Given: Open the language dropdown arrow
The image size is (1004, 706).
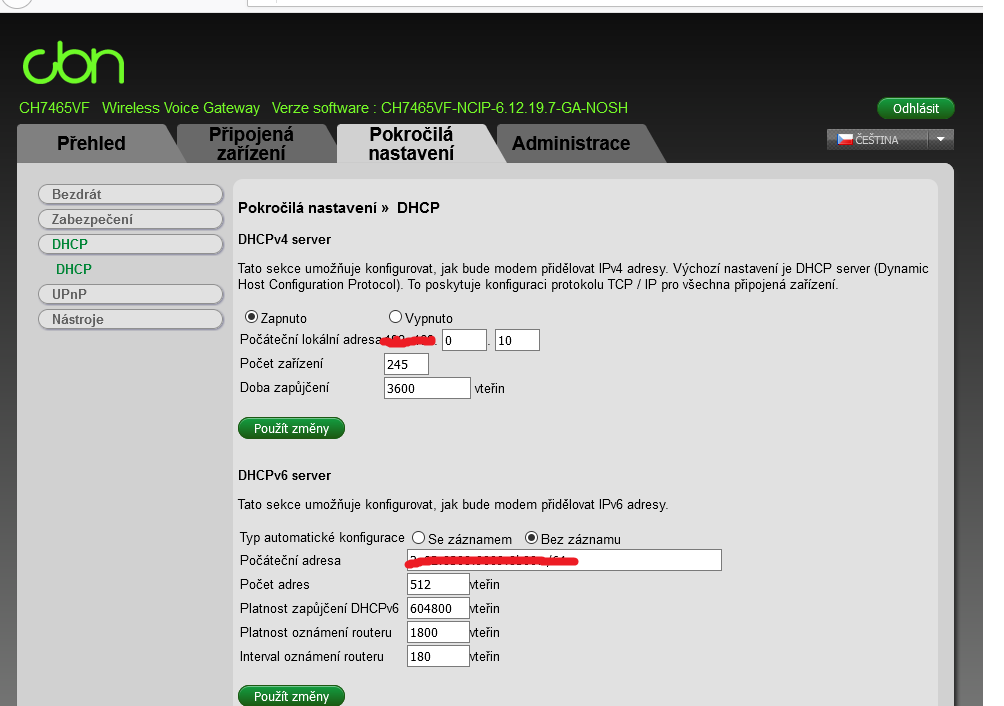Looking at the screenshot, I should click(940, 140).
